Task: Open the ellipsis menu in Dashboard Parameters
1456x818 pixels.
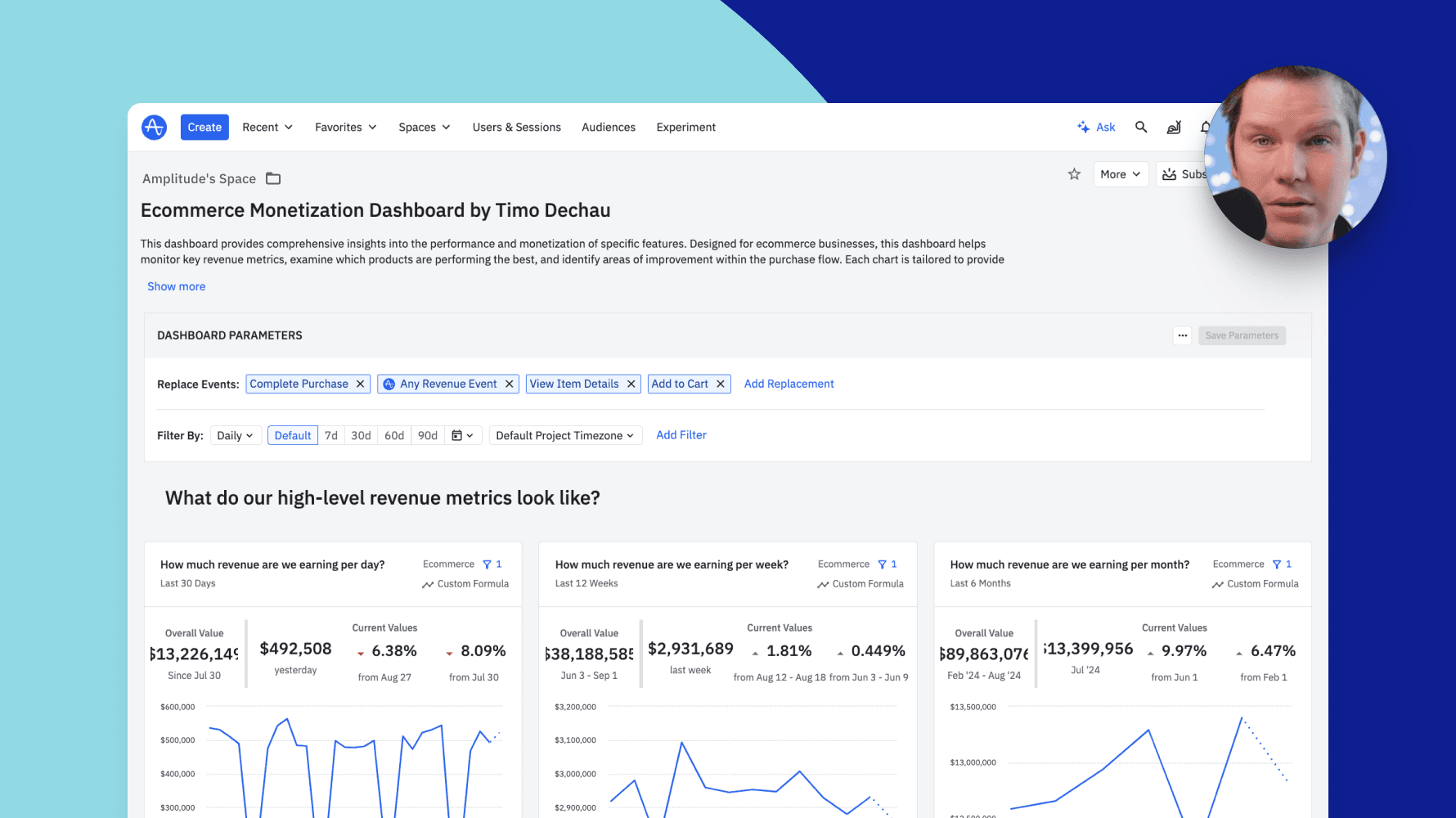Action: click(1182, 335)
